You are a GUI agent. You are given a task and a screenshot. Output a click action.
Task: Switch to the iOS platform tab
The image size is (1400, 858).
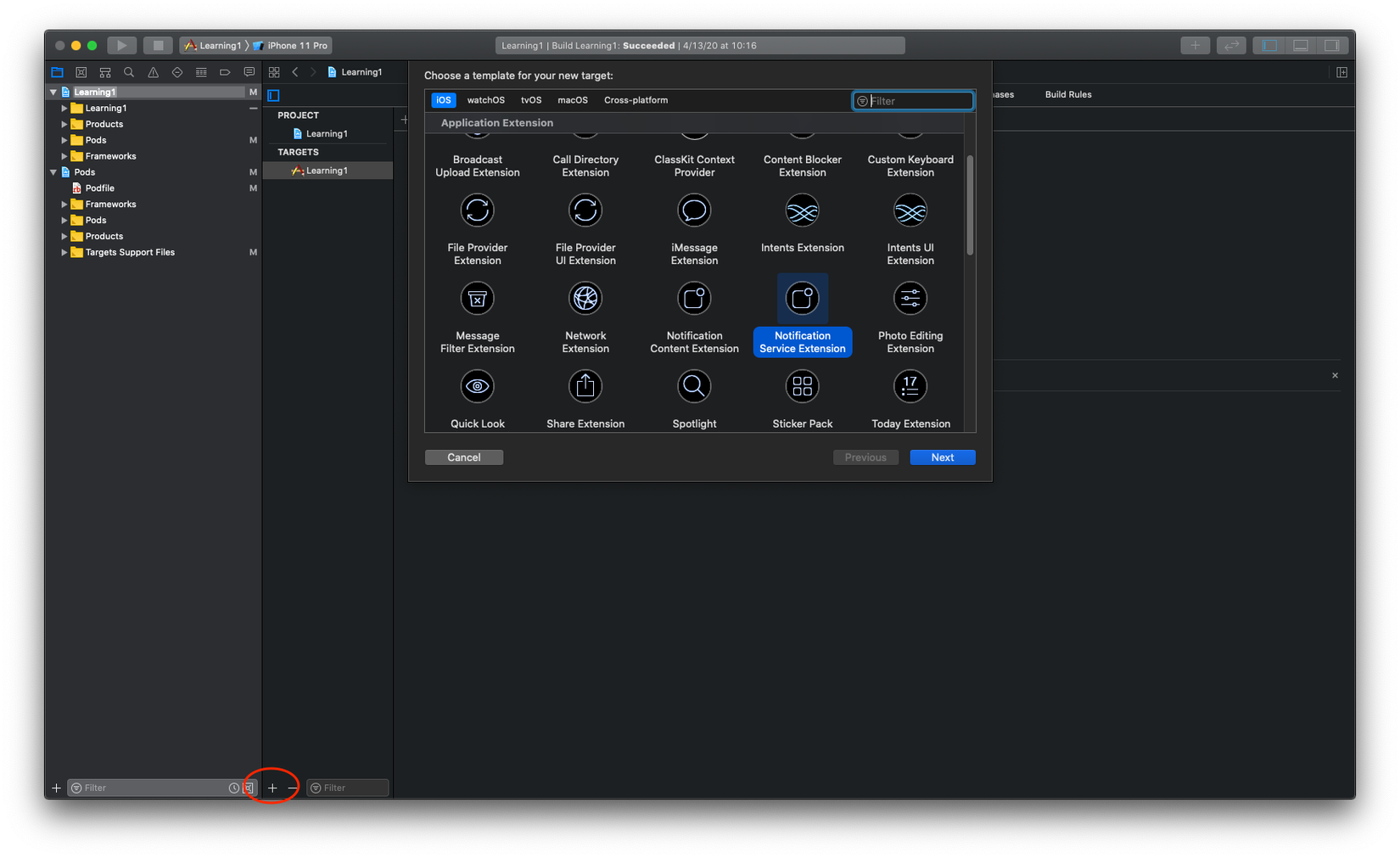(444, 100)
